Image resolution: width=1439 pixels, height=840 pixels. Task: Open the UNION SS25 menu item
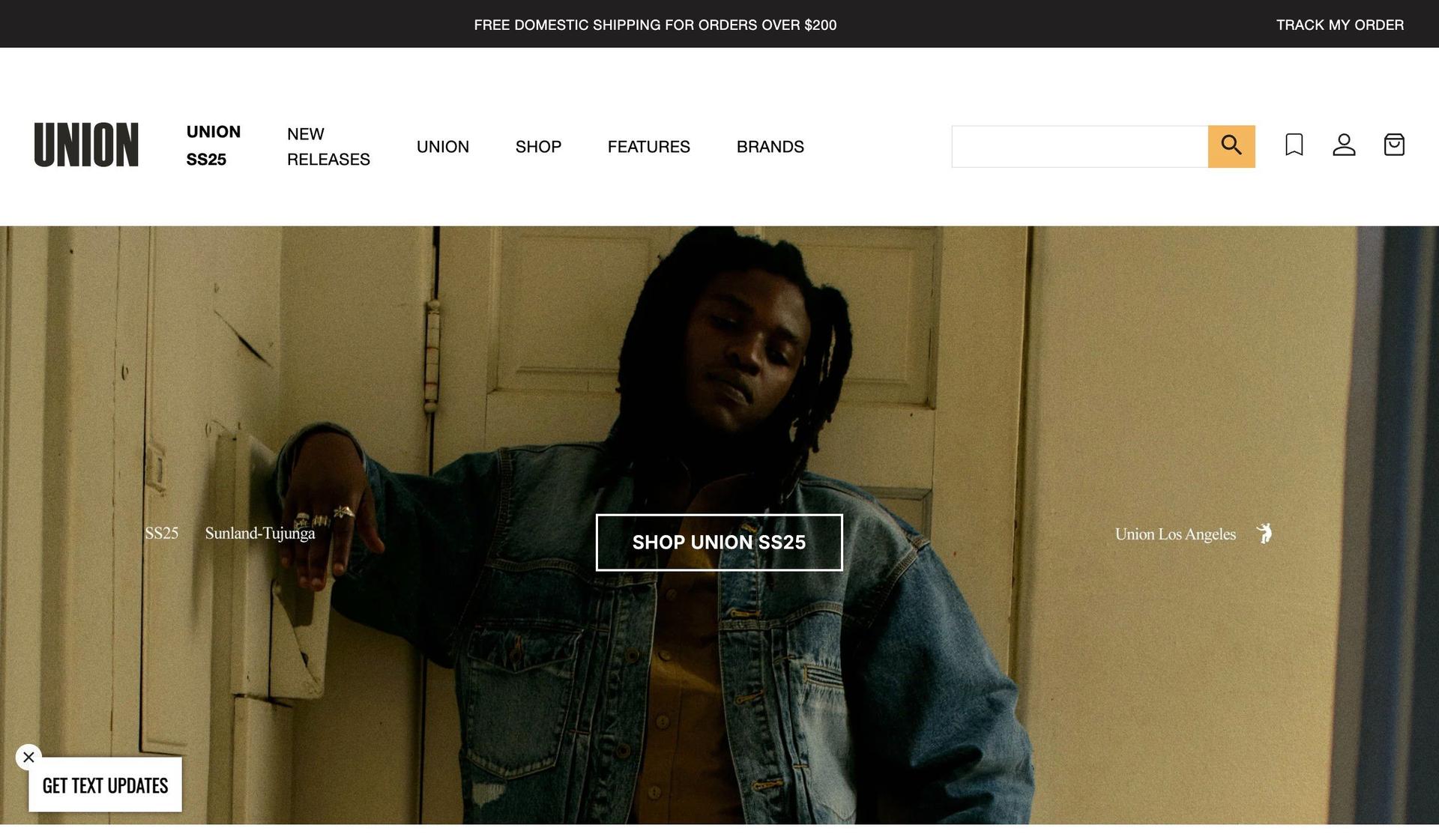[x=214, y=145]
